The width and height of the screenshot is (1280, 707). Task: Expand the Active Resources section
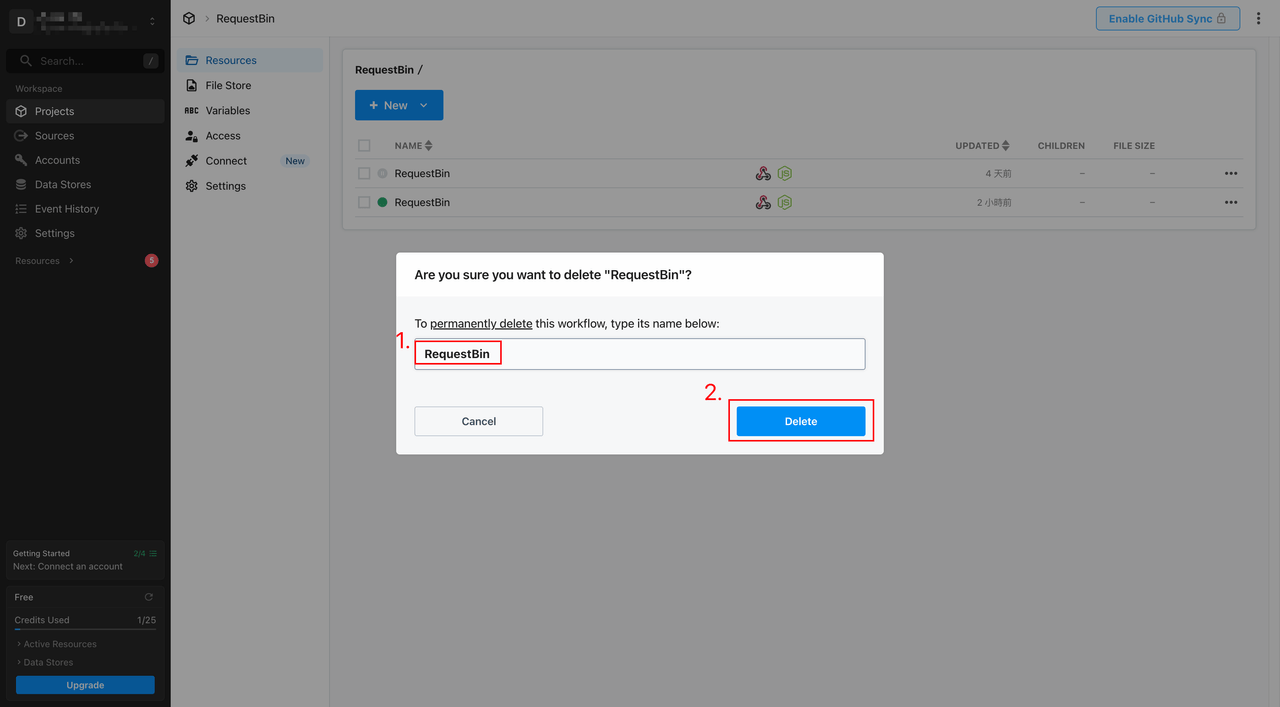59,644
